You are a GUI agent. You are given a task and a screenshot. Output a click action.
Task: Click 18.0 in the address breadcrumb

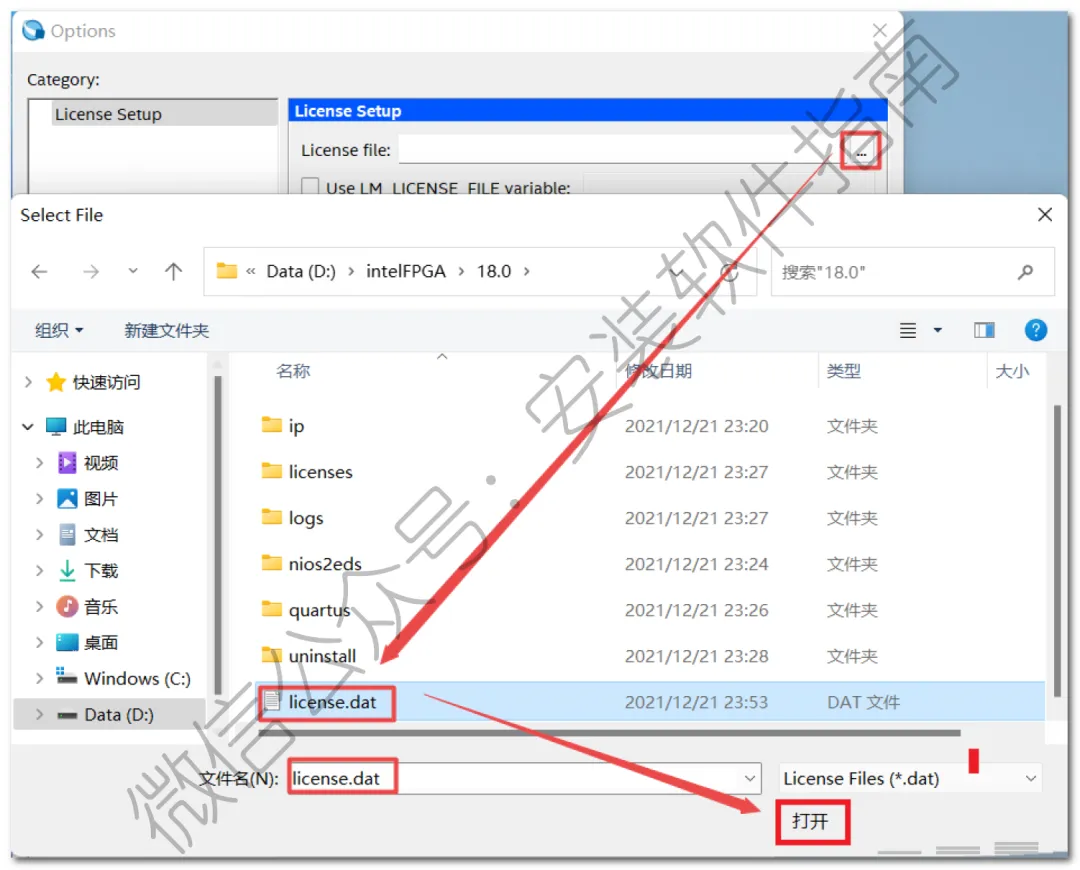point(494,271)
